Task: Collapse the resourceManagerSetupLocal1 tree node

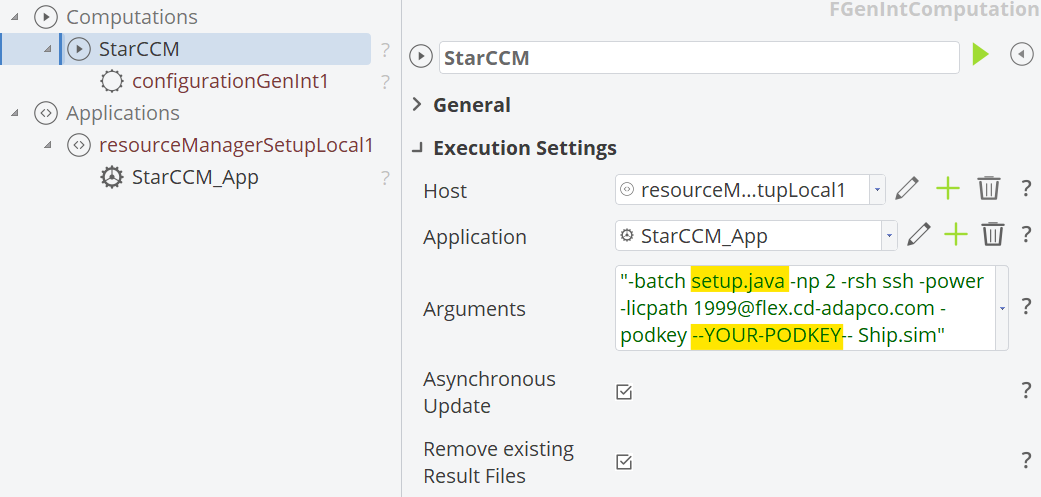Action: pyautogui.click(x=47, y=145)
